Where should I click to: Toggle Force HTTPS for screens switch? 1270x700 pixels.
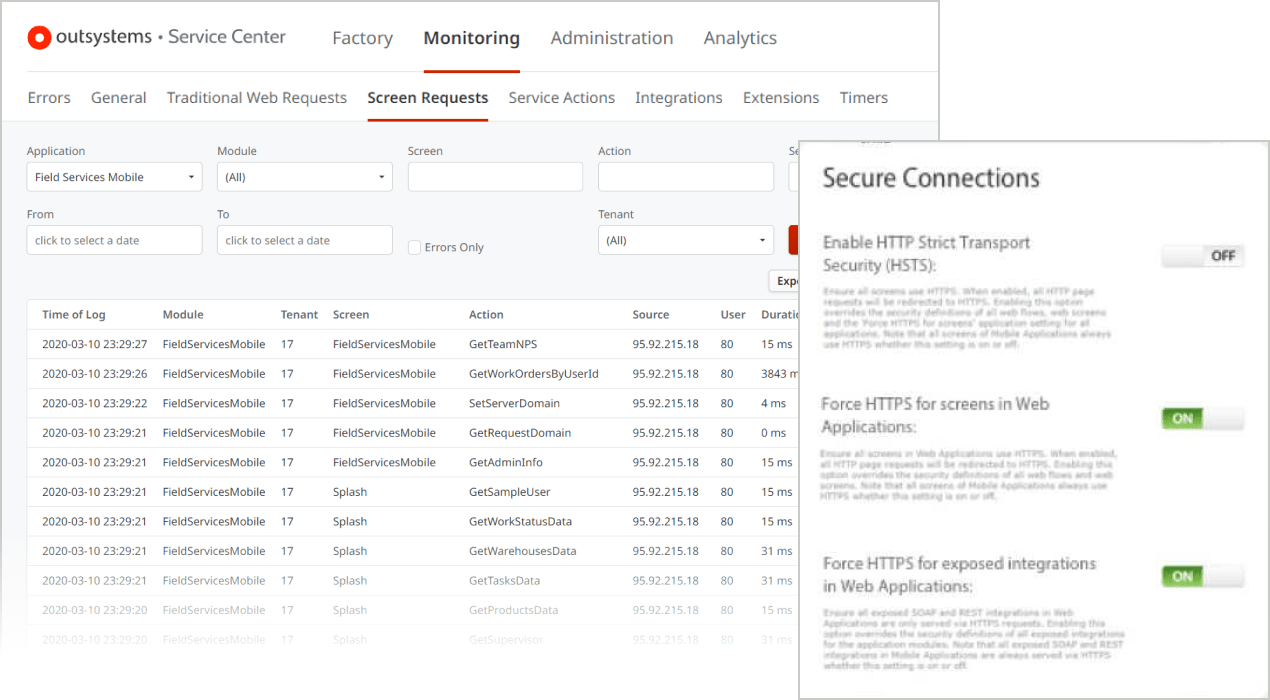point(1203,419)
